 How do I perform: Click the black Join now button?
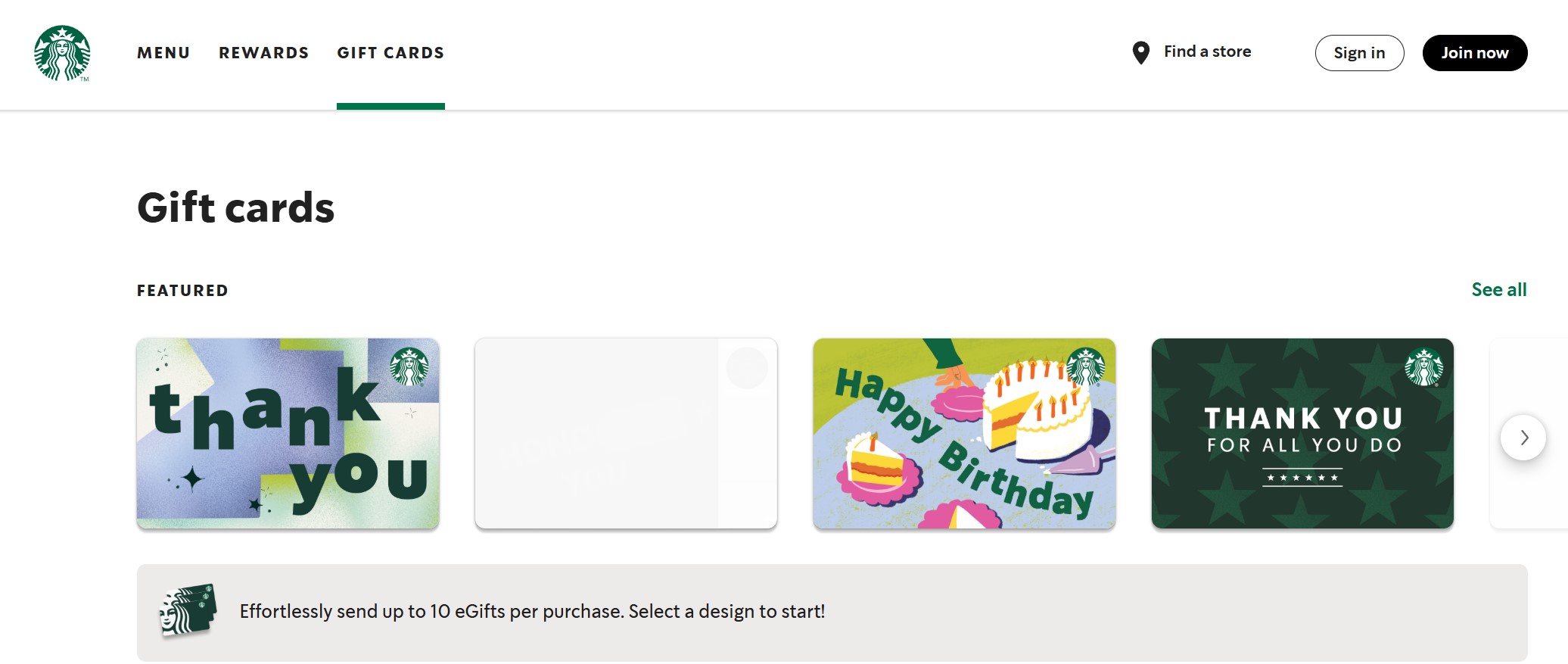[1474, 53]
